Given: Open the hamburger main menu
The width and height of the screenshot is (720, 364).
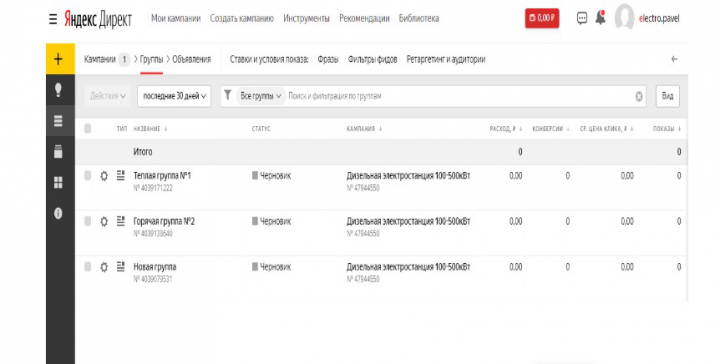Looking at the screenshot, I should tap(53, 19).
